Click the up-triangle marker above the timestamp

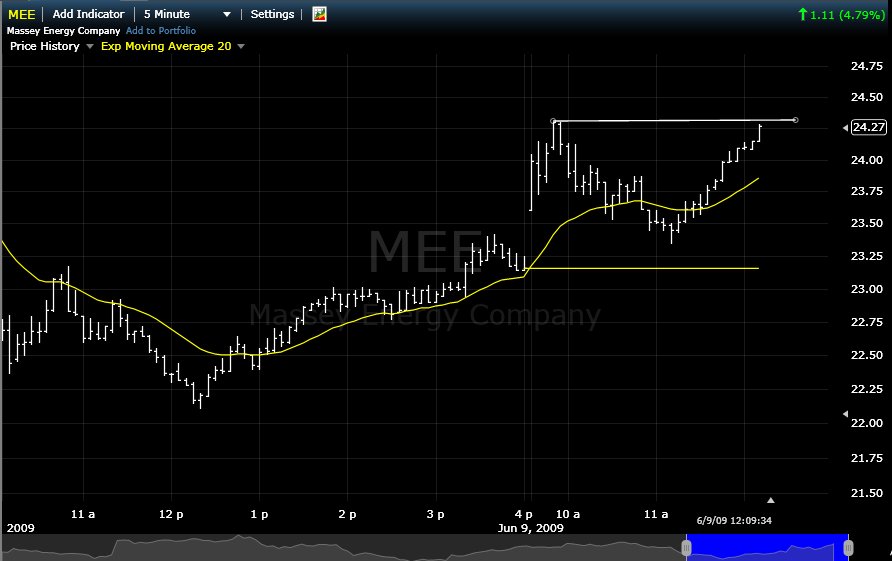click(770, 501)
